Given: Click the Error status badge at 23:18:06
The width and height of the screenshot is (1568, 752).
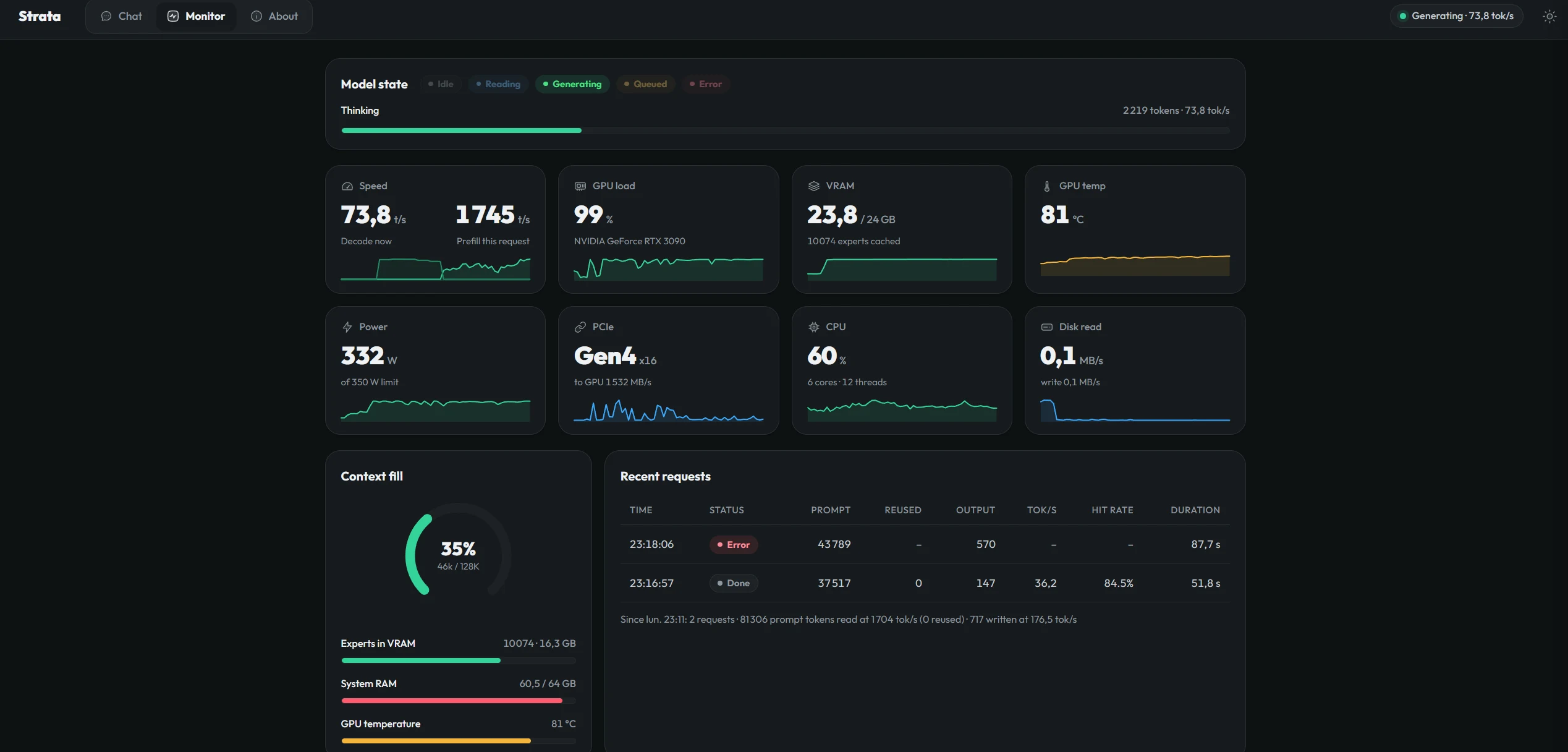Looking at the screenshot, I should coord(734,545).
